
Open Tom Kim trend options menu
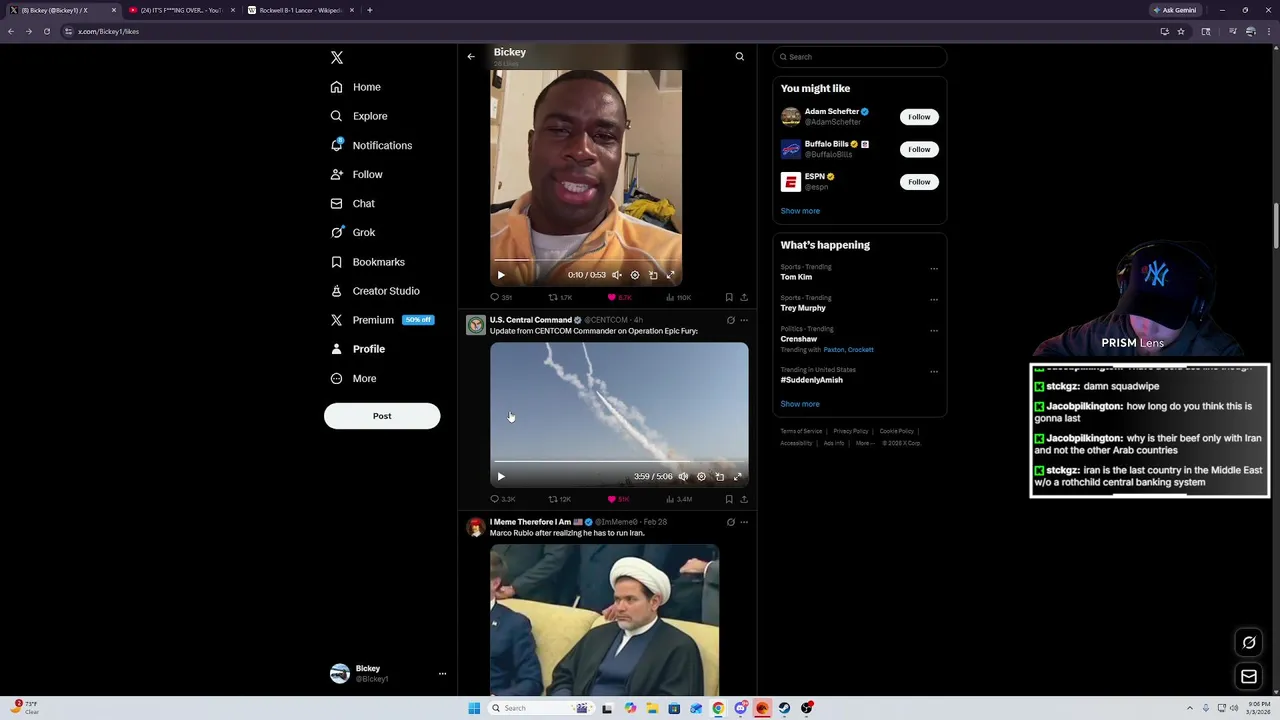tap(934, 268)
